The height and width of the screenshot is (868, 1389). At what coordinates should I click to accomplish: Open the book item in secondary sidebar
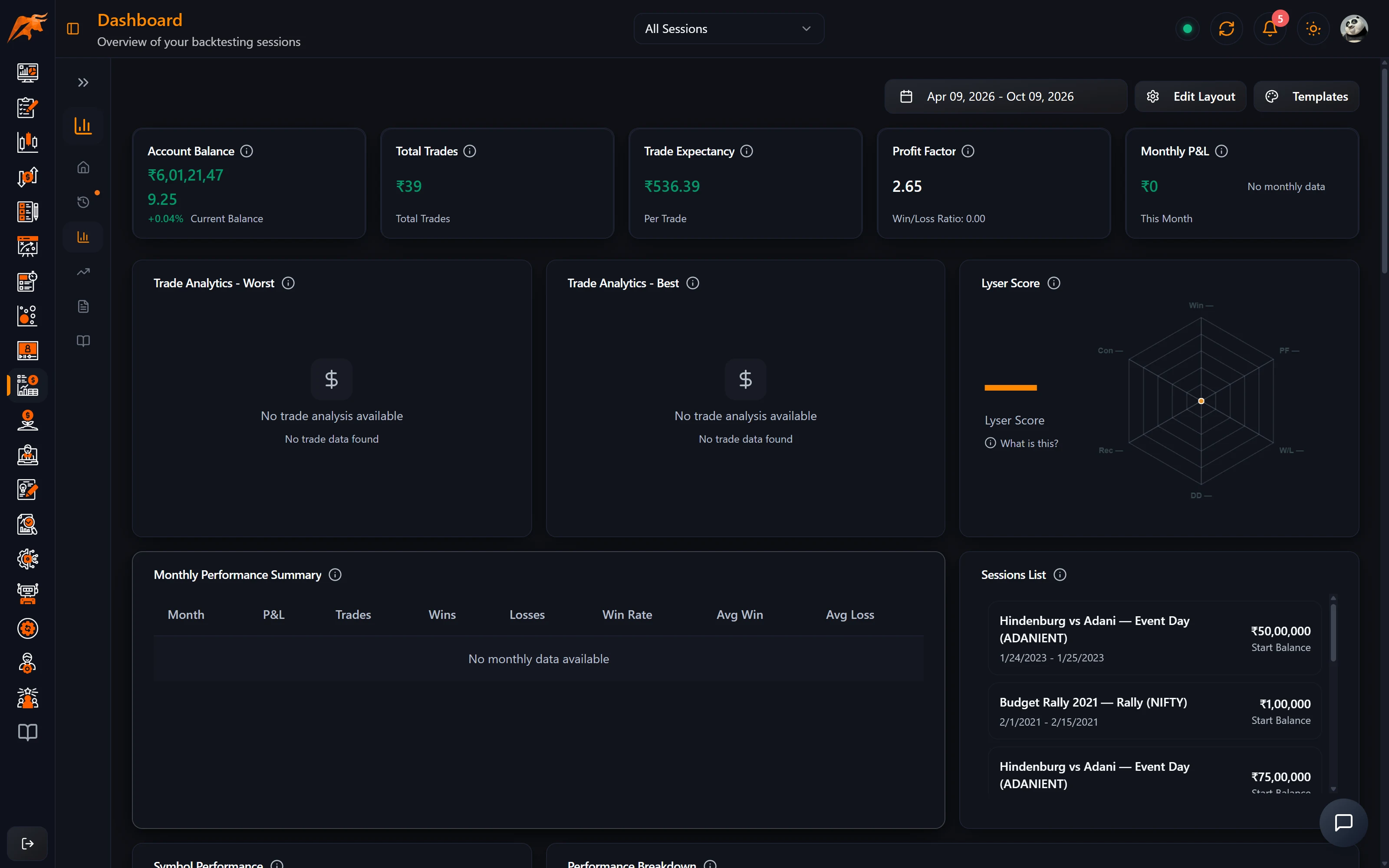pos(83,341)
